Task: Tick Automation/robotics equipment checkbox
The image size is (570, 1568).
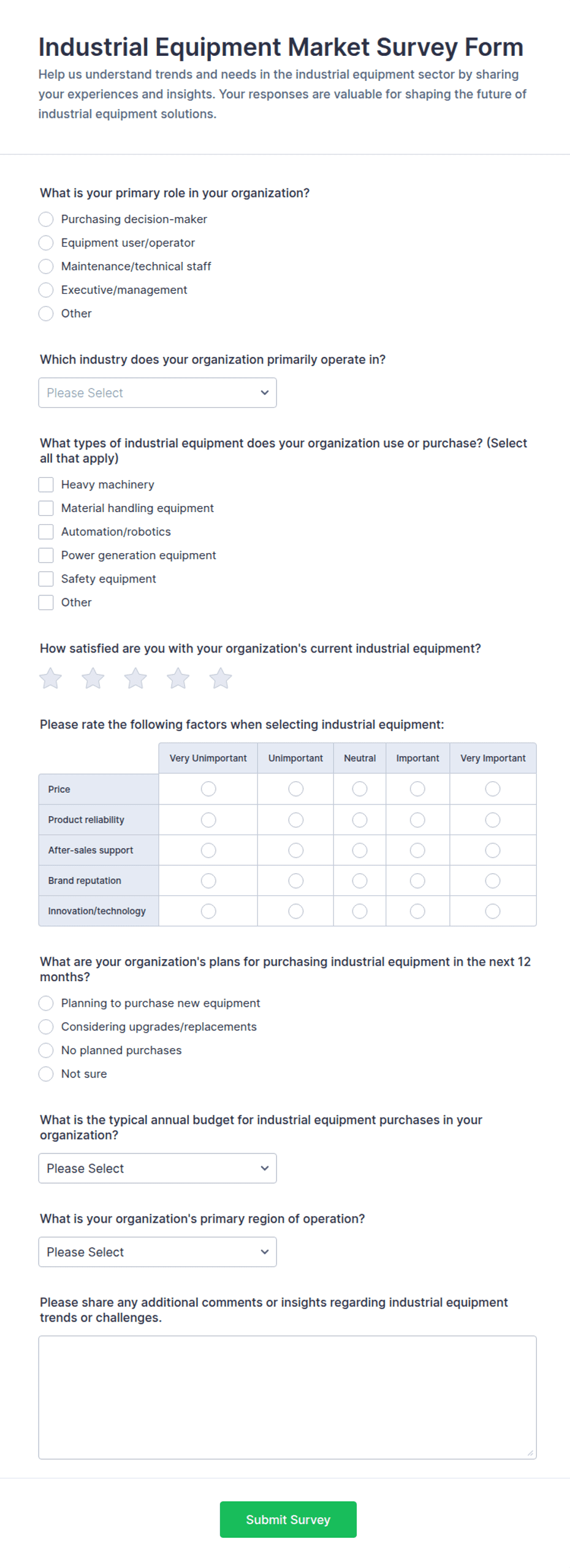Action: coord(46,532)
